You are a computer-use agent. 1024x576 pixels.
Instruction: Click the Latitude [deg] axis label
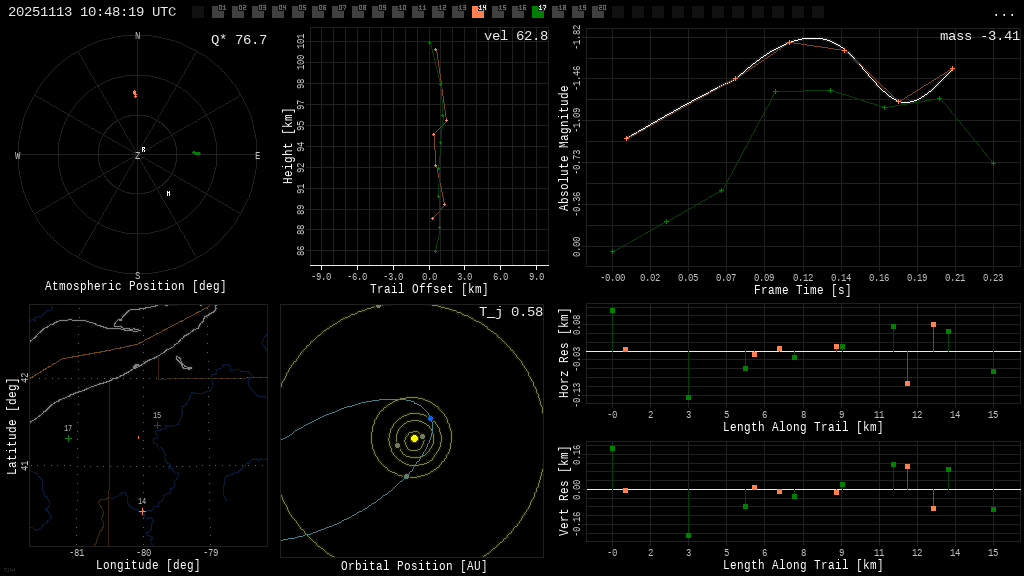(12, 426)
